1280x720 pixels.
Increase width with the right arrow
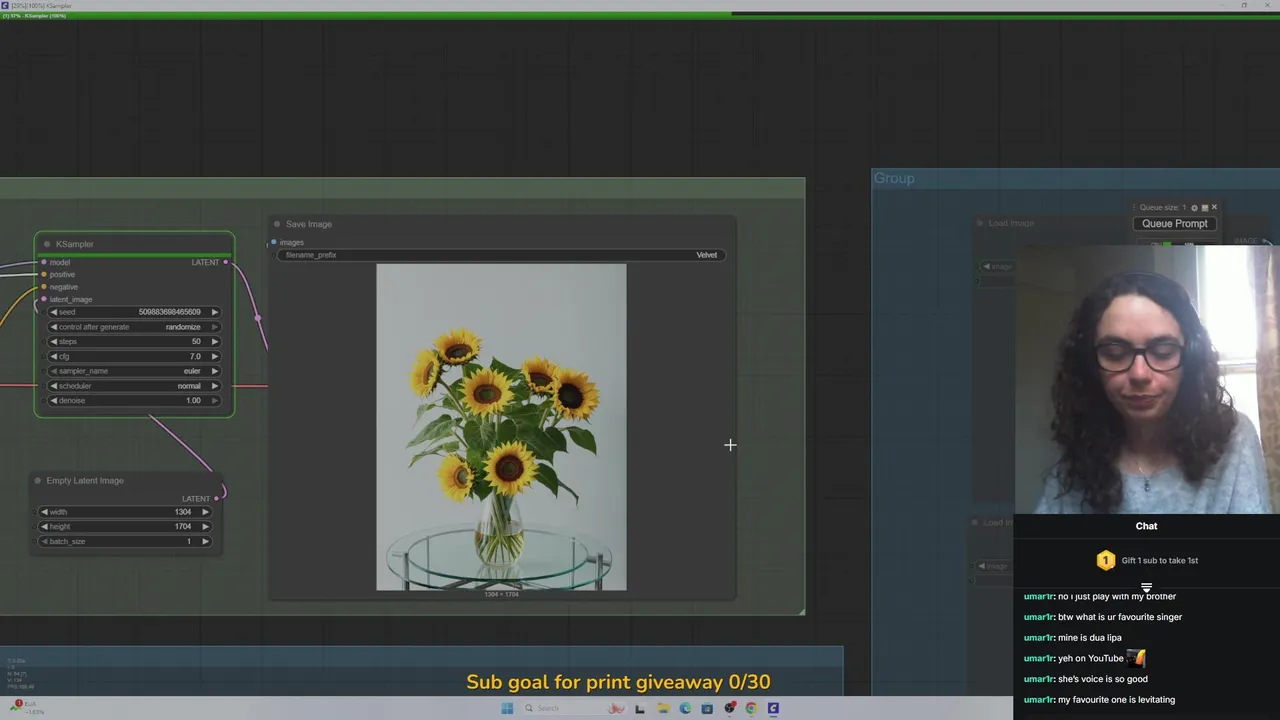(205, 512)
